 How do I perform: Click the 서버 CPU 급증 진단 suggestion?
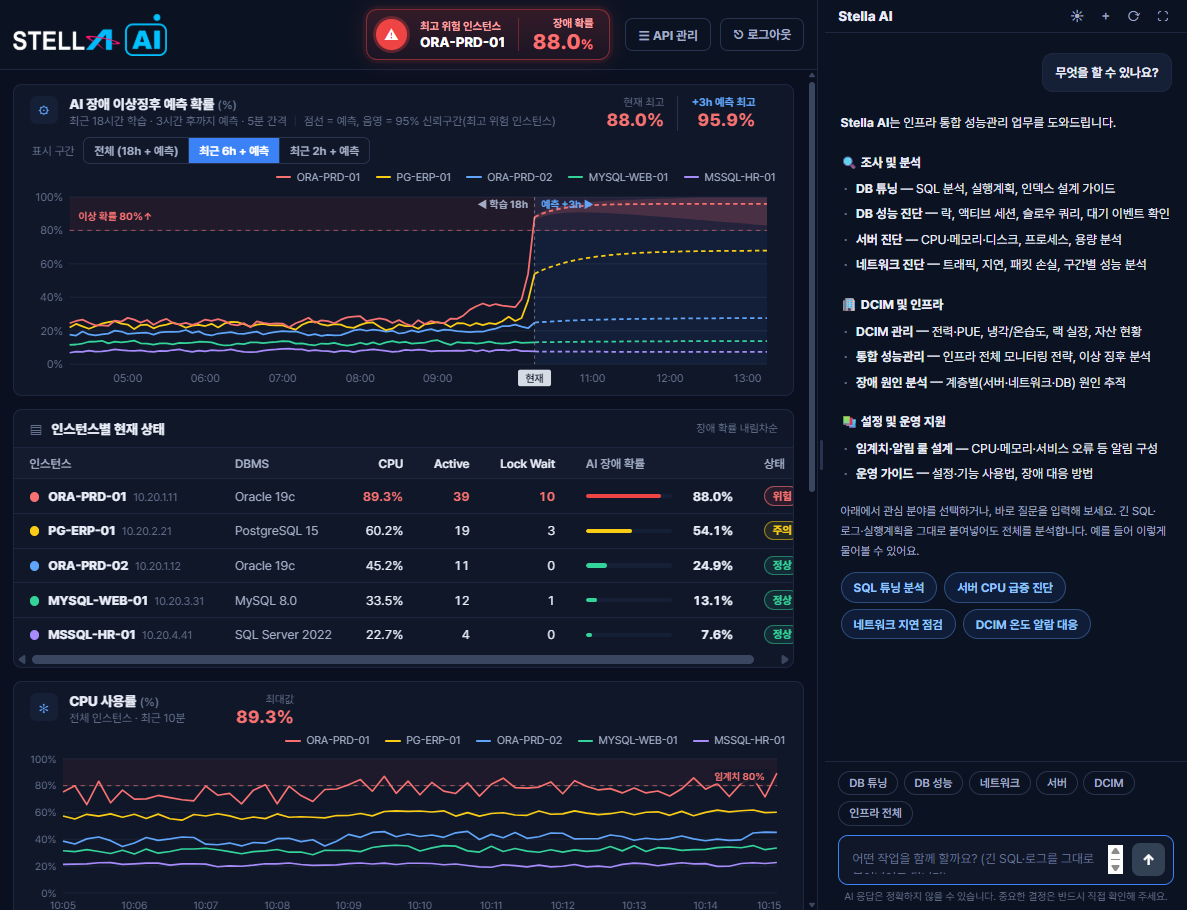tap(1005, 587)
